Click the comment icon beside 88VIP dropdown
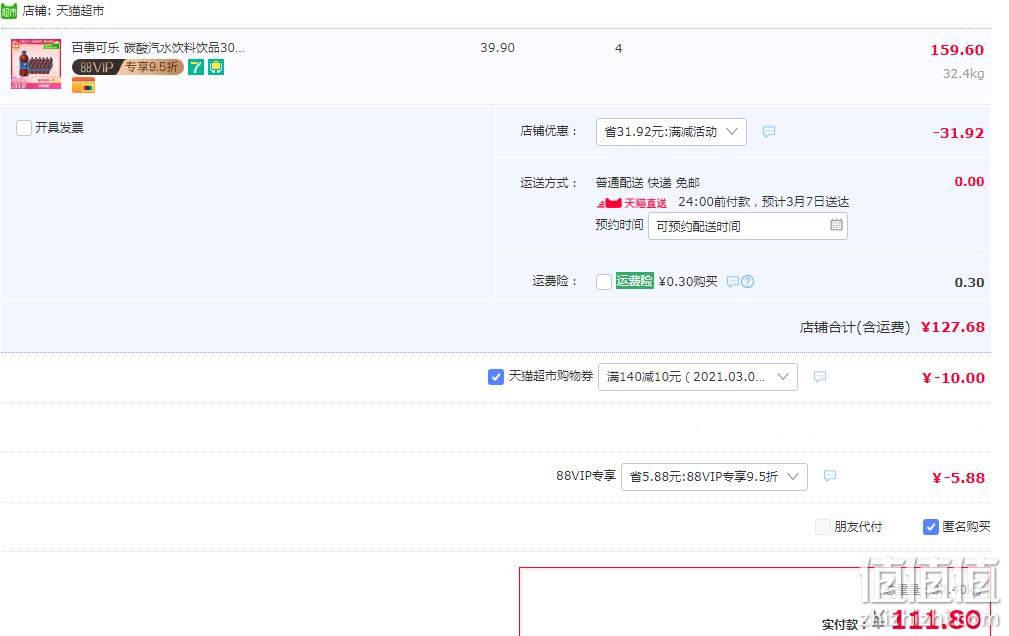Screen dimensions: 1009x636 [x=829, y=476]
